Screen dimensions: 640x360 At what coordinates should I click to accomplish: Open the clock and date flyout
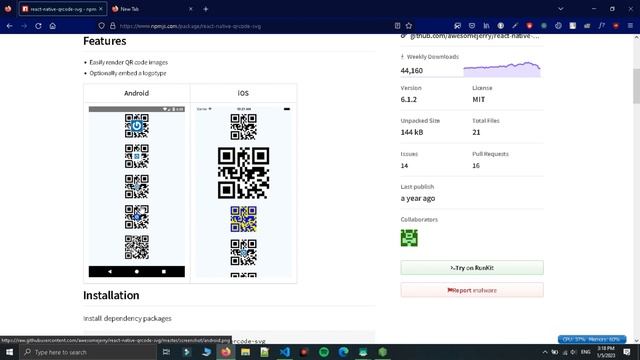coord(606,352)
